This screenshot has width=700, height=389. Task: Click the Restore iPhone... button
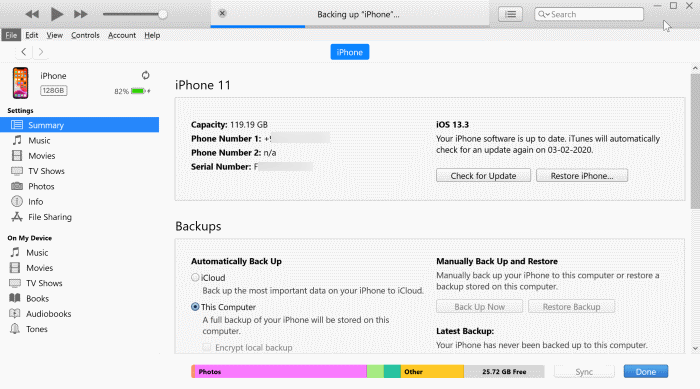[582, 176]
